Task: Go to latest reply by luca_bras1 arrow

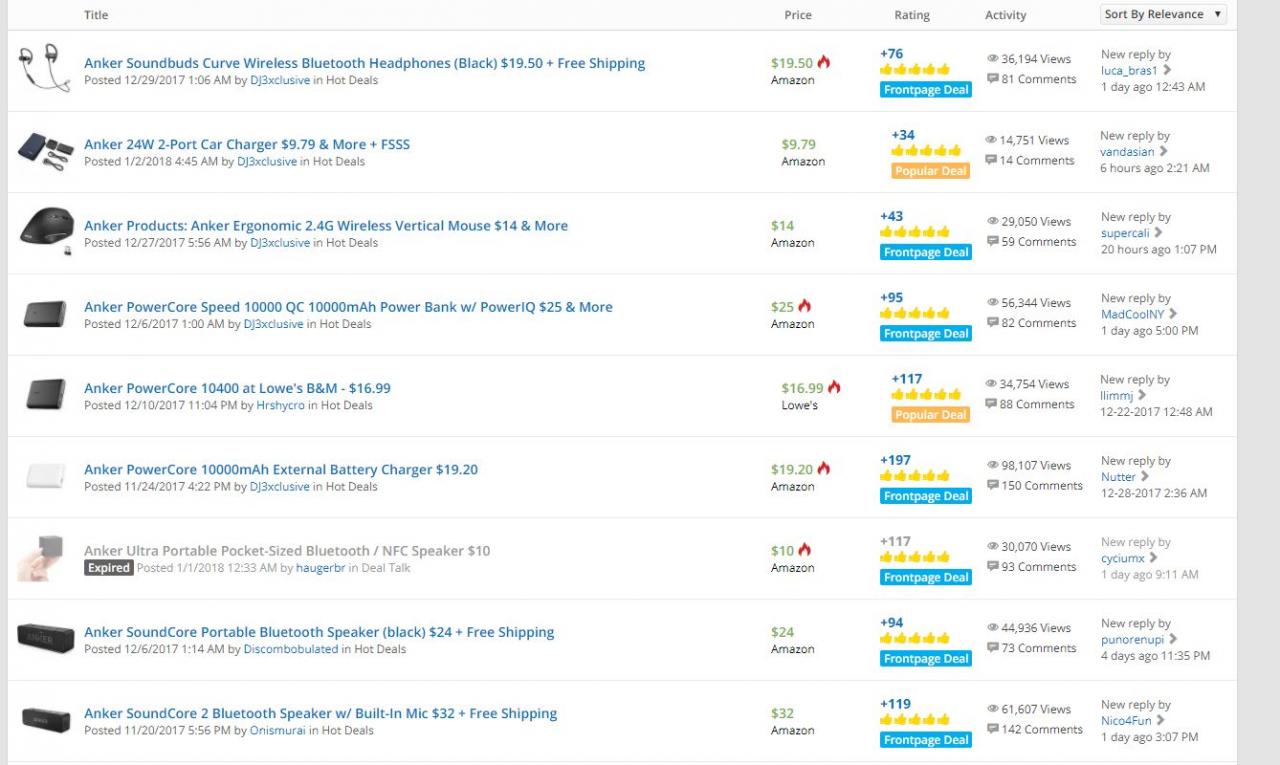Action: point(1167,70)
